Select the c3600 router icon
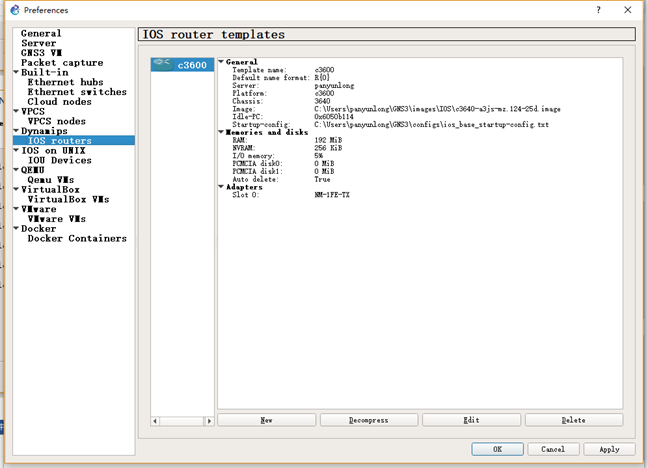648x468 pixels. [x=162, y=64]
